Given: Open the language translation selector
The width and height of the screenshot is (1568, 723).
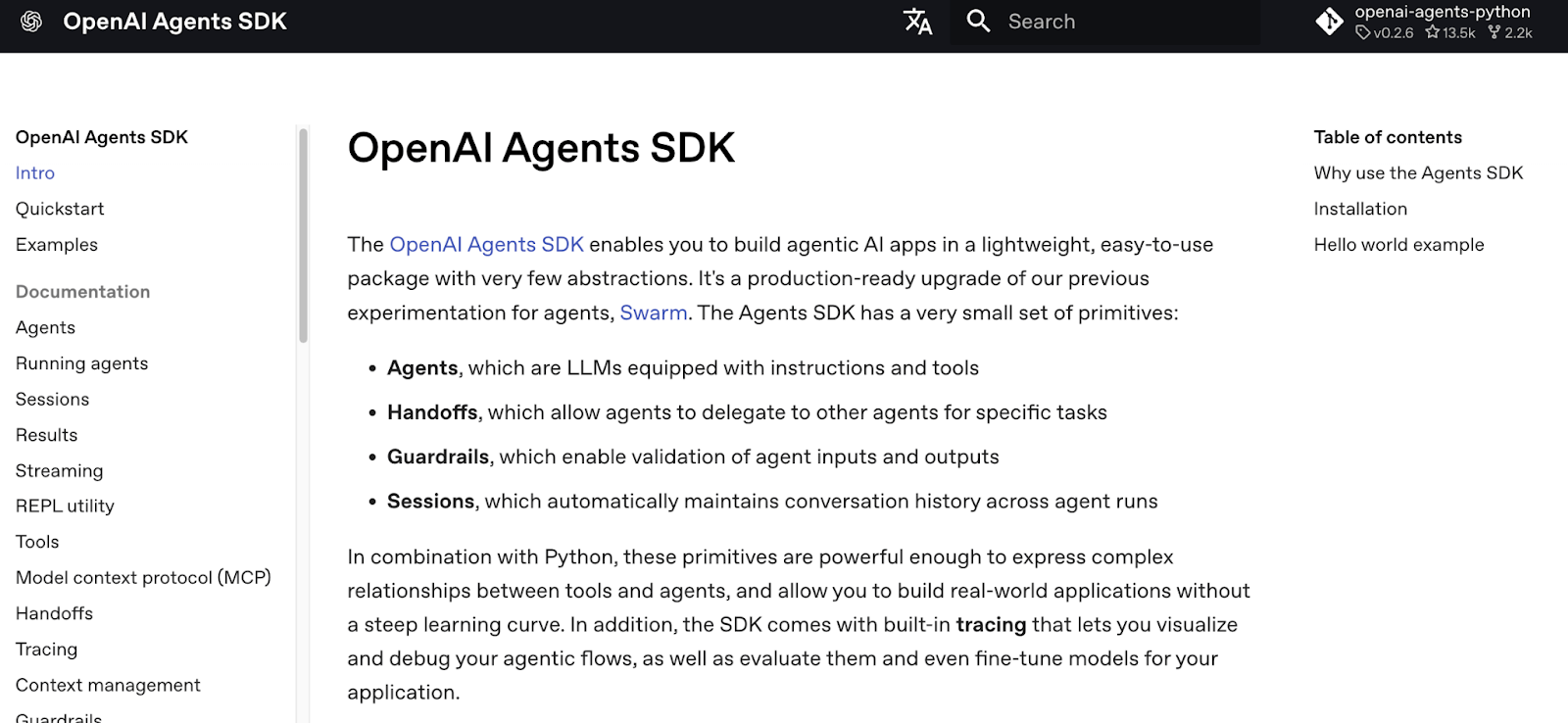Looking at the screenshot, I should click(917, 22).
